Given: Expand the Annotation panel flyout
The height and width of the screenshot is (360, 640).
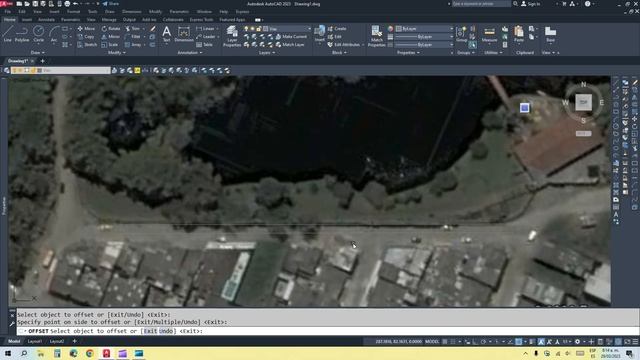Looking at the screenshot, I should tap(190, 53).
